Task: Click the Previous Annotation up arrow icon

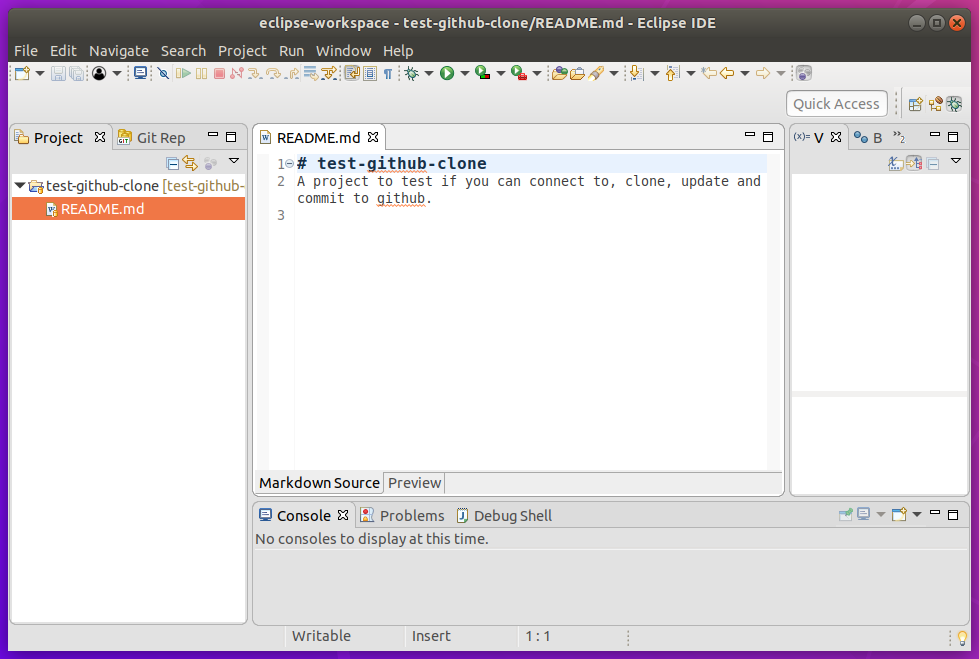Action: pyautogui.click(x=672, y=73)
